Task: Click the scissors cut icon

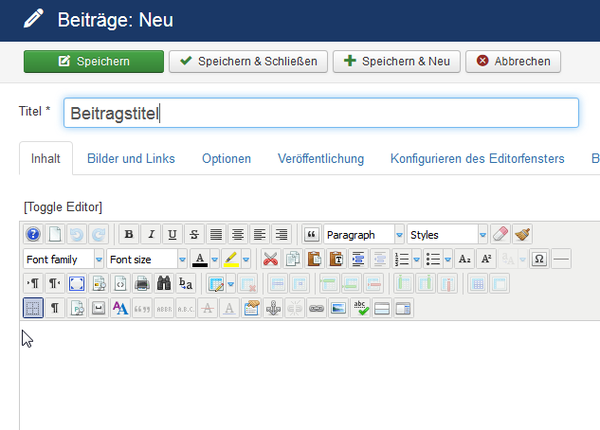Action: [270, 260]
